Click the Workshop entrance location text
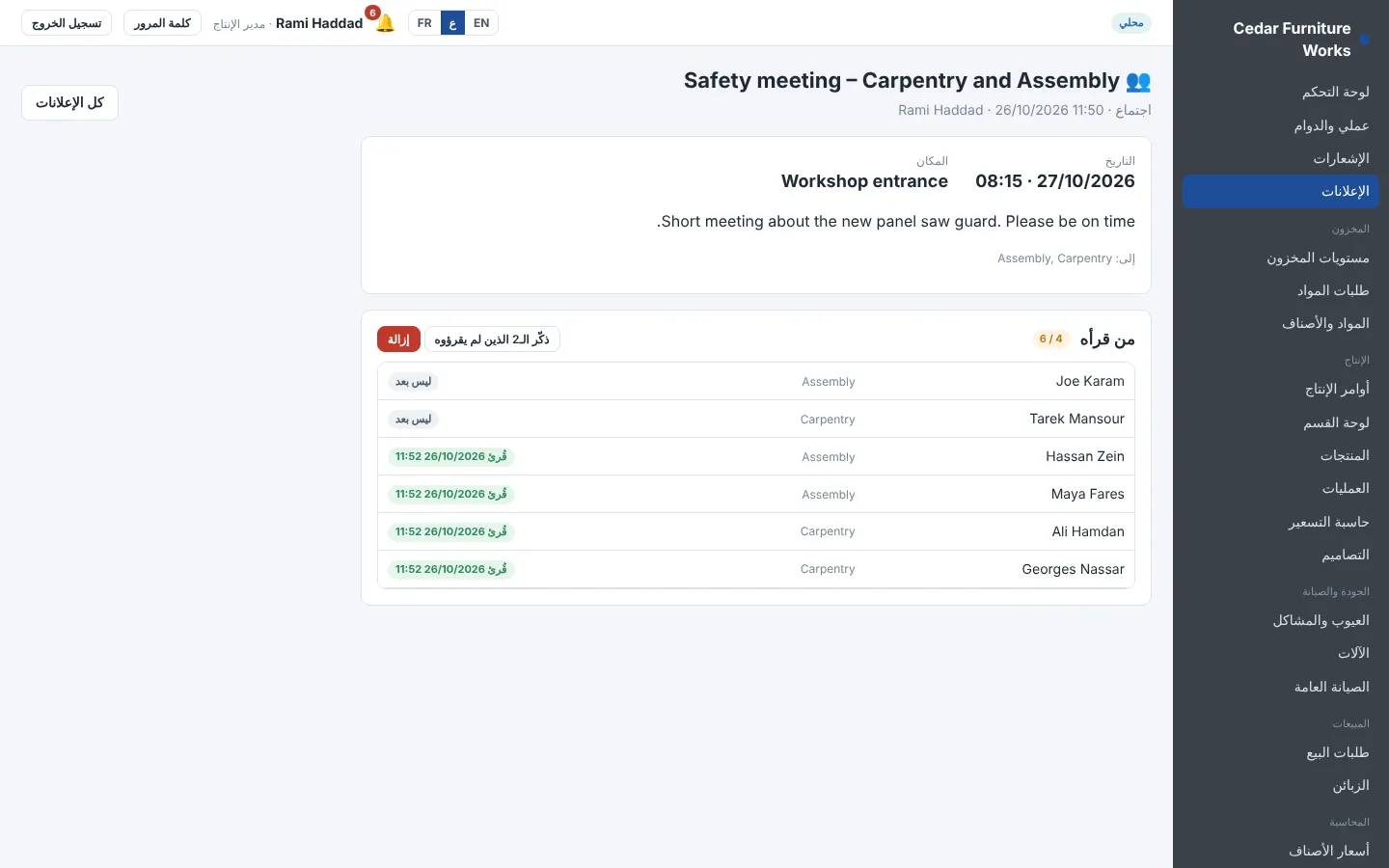 pyautogui.click(x=864, y=181)
